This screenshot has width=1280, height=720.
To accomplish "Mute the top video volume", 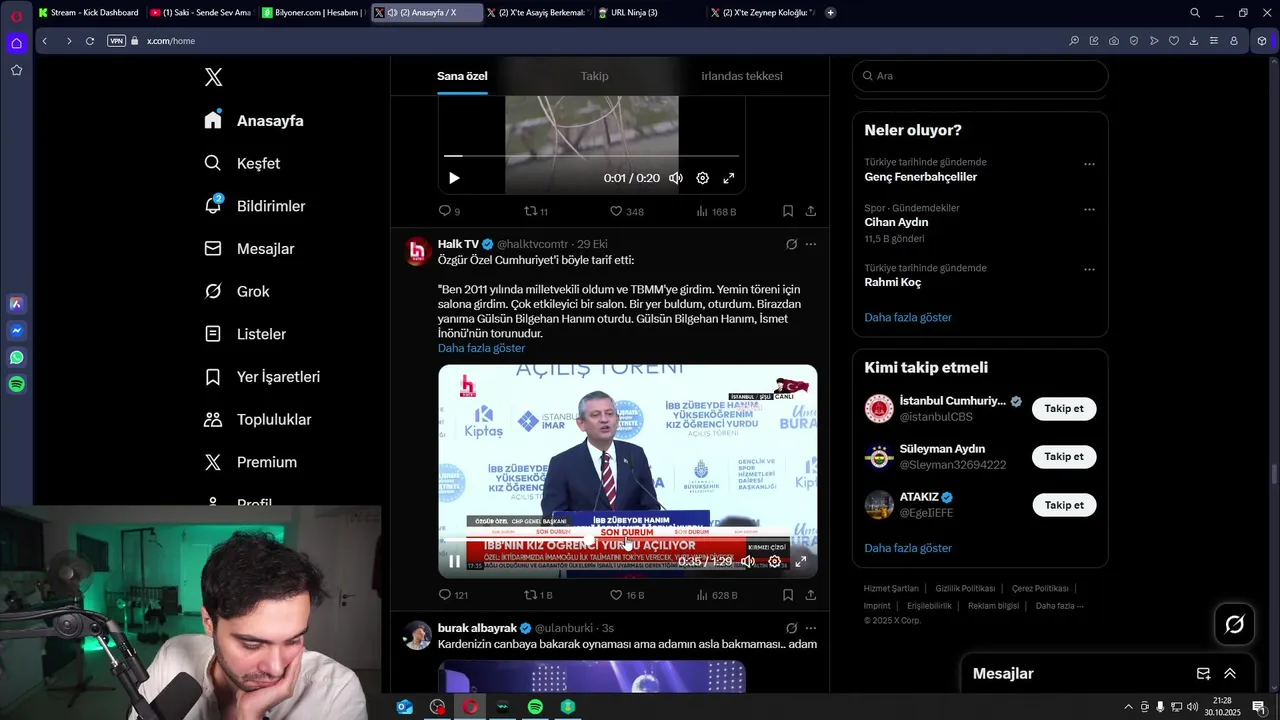I will (676, 178).
